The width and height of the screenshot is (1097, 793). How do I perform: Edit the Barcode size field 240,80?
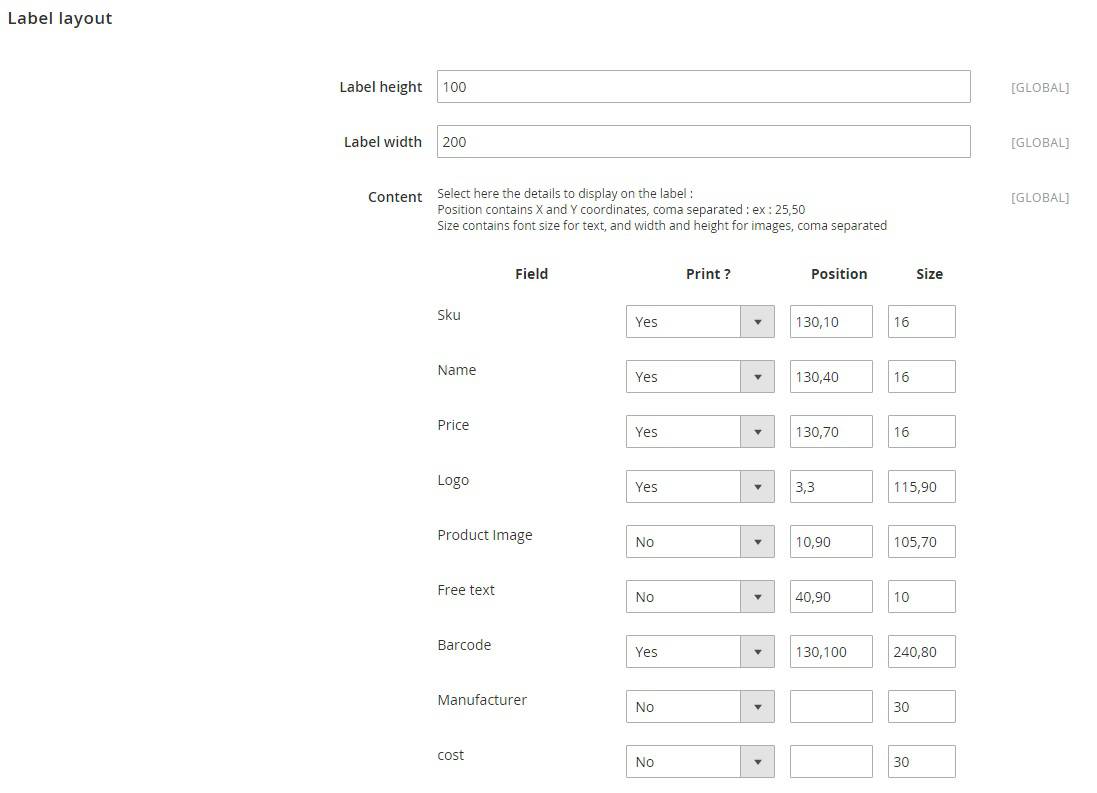click(921, 652)
